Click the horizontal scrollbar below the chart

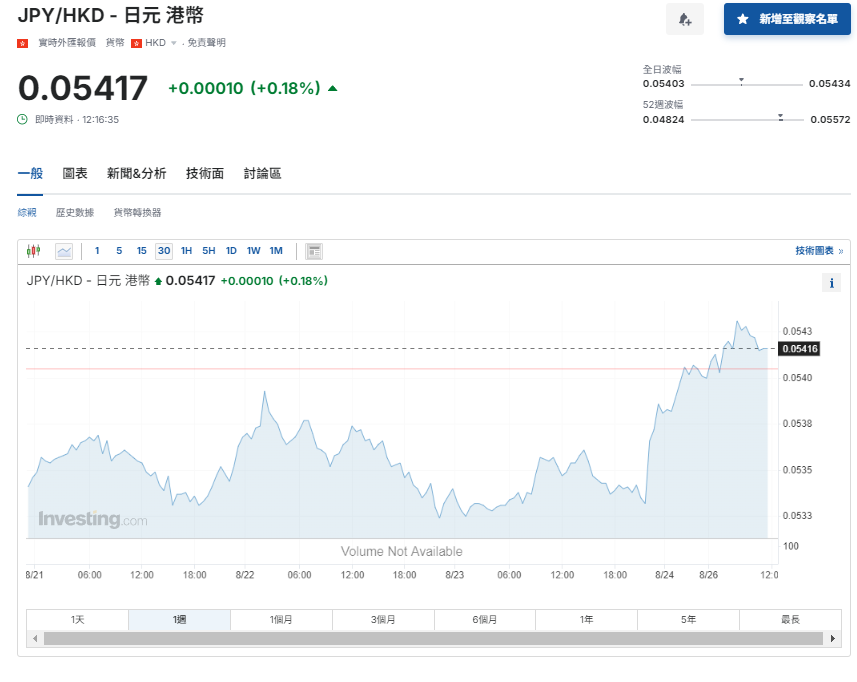coord(430,637)
